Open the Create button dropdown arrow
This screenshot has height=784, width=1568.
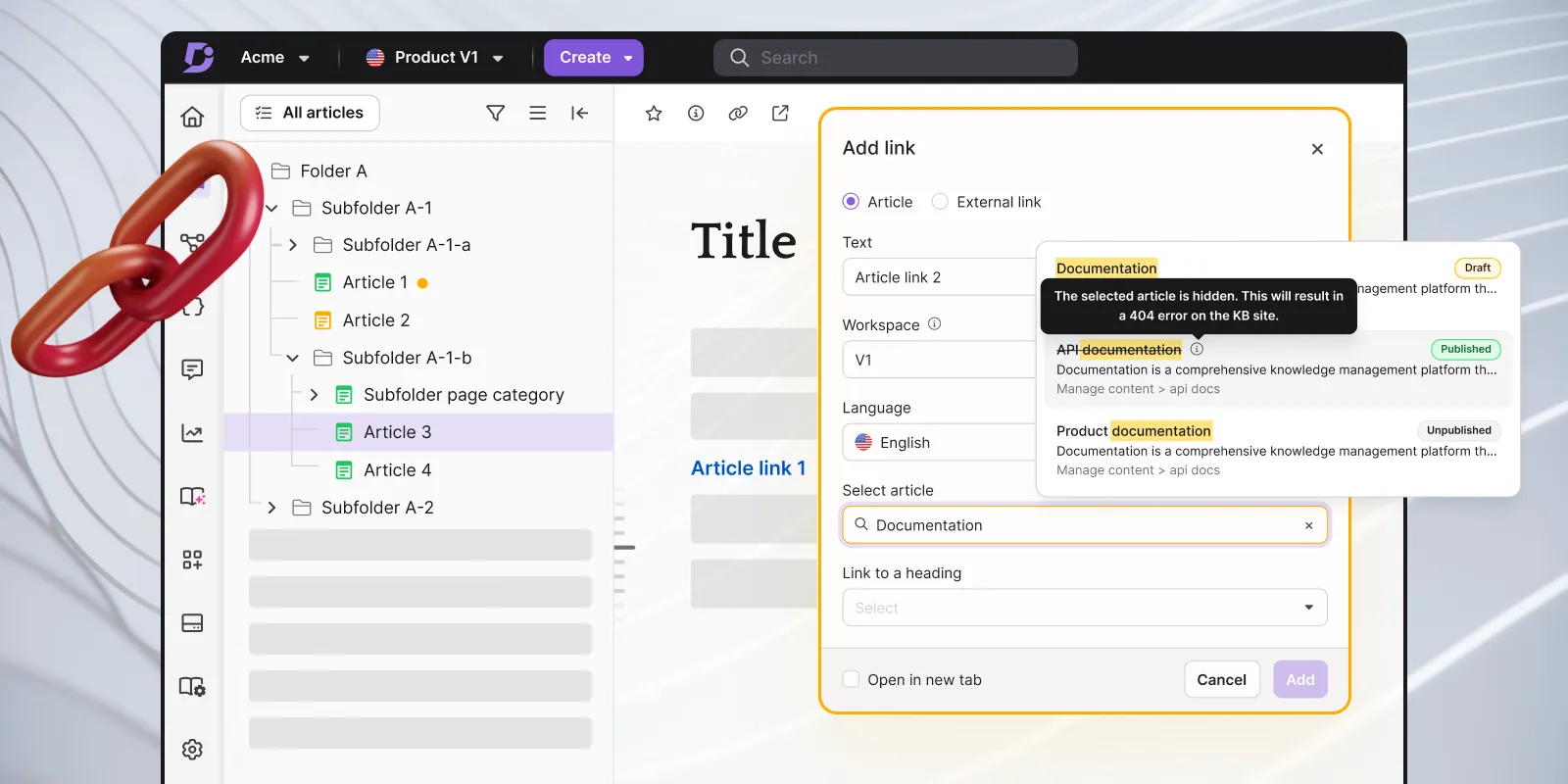point(628,58)
